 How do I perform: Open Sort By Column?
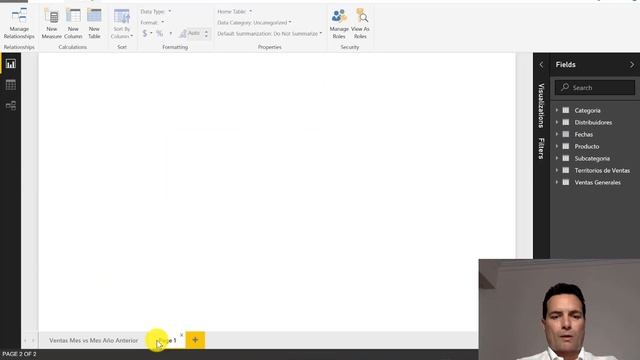click(x=122, y=24)
